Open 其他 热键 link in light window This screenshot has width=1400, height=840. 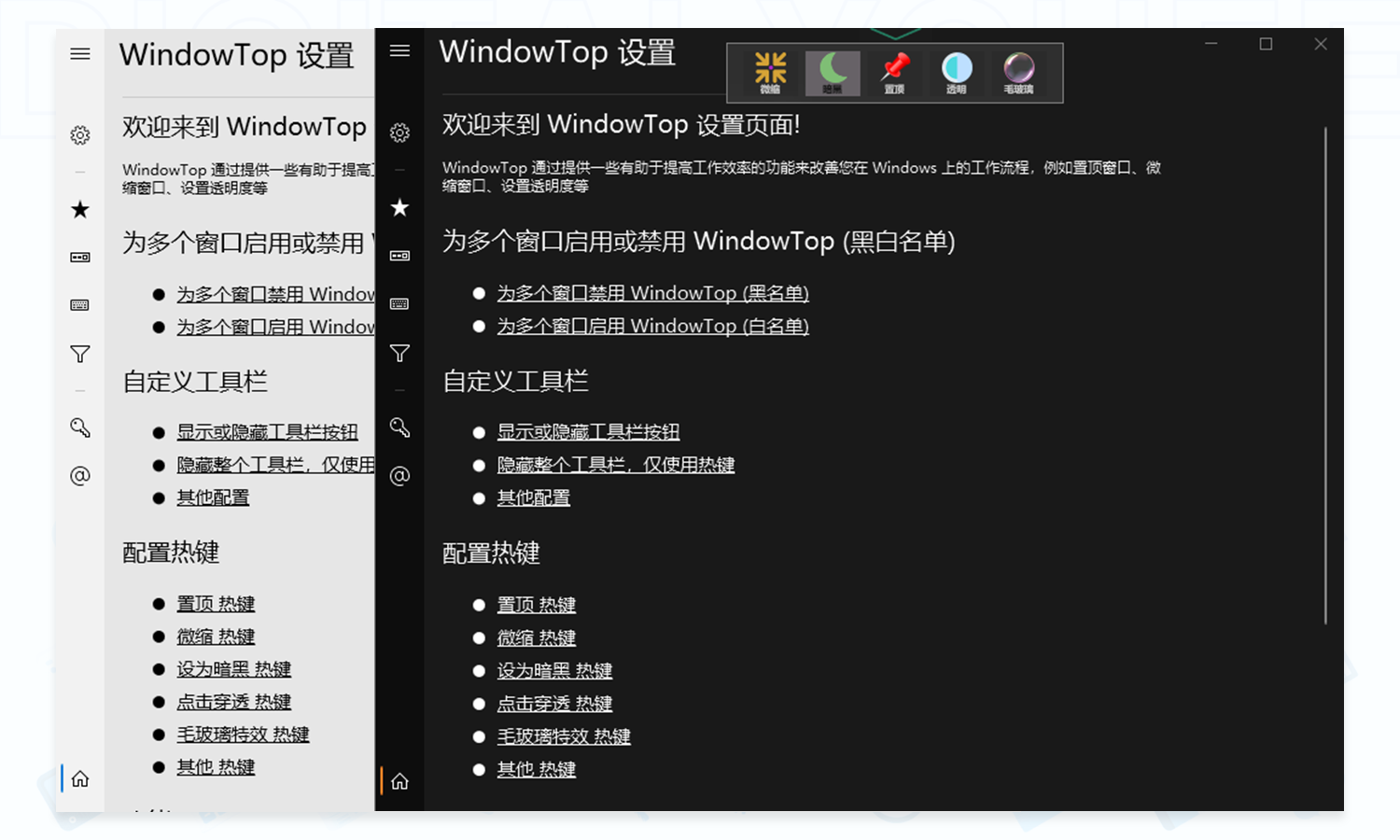[x=216, y=767]
